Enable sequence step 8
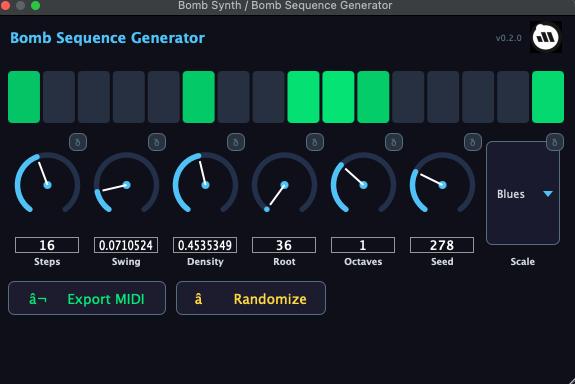The width and height of the screenshot is (575, 384). click(x=268, y=97)
